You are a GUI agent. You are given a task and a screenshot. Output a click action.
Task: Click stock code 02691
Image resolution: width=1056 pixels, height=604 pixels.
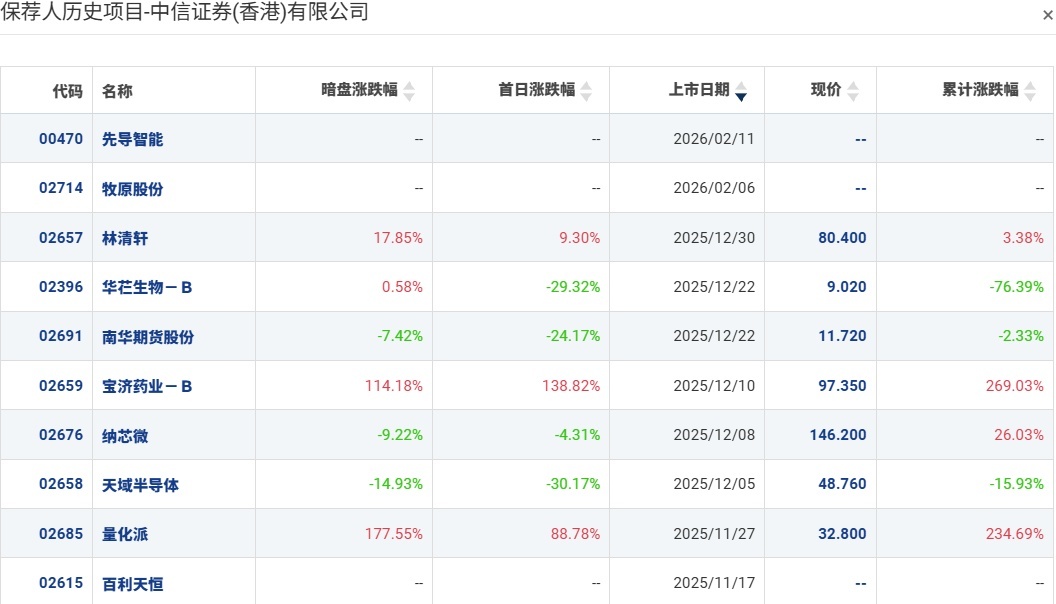pos(61,336)
